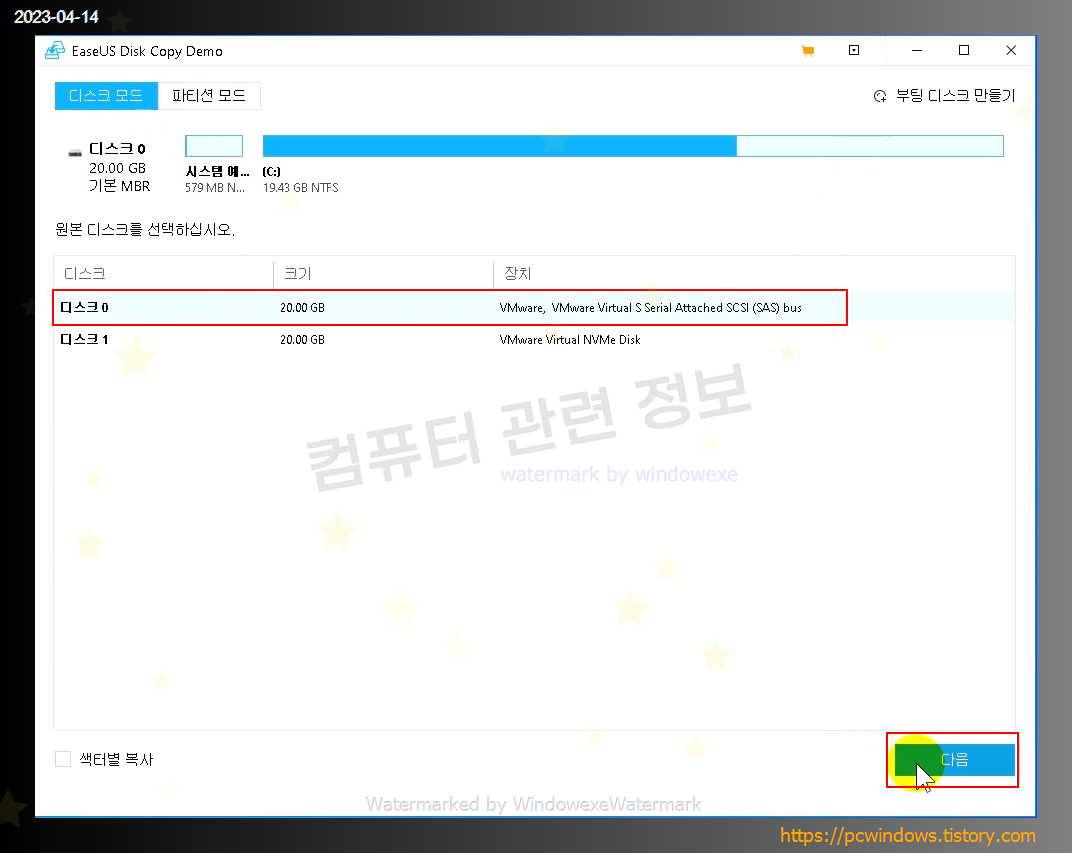Switch to 디스크 모드 tab
Viewport: 1072px width, 853px height.
tap(106, 96)
